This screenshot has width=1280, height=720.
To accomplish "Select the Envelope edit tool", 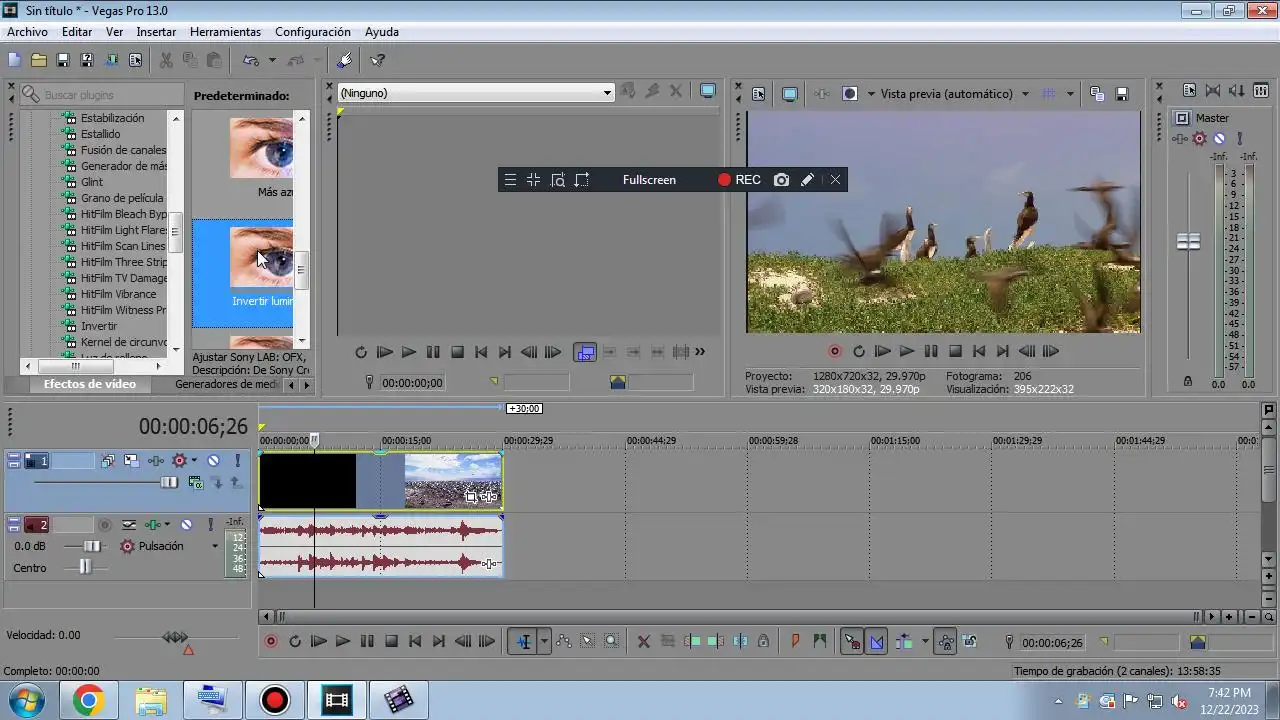I will tap(564, 642).
